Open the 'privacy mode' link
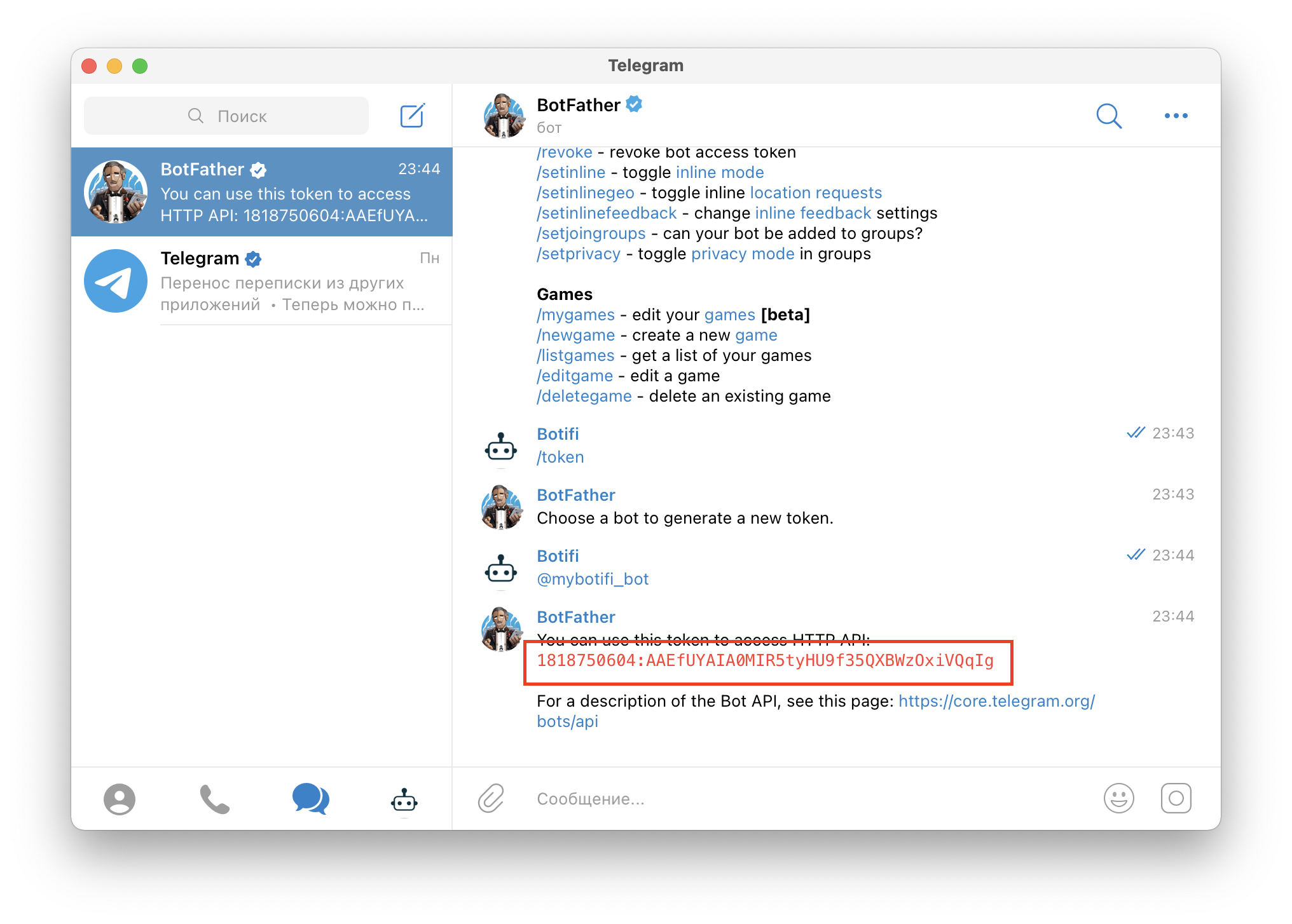 tap(743, 254)
